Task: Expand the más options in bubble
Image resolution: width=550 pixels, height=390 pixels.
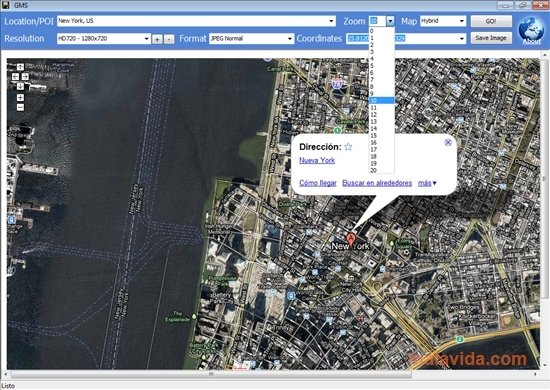Action: [427, 183]
